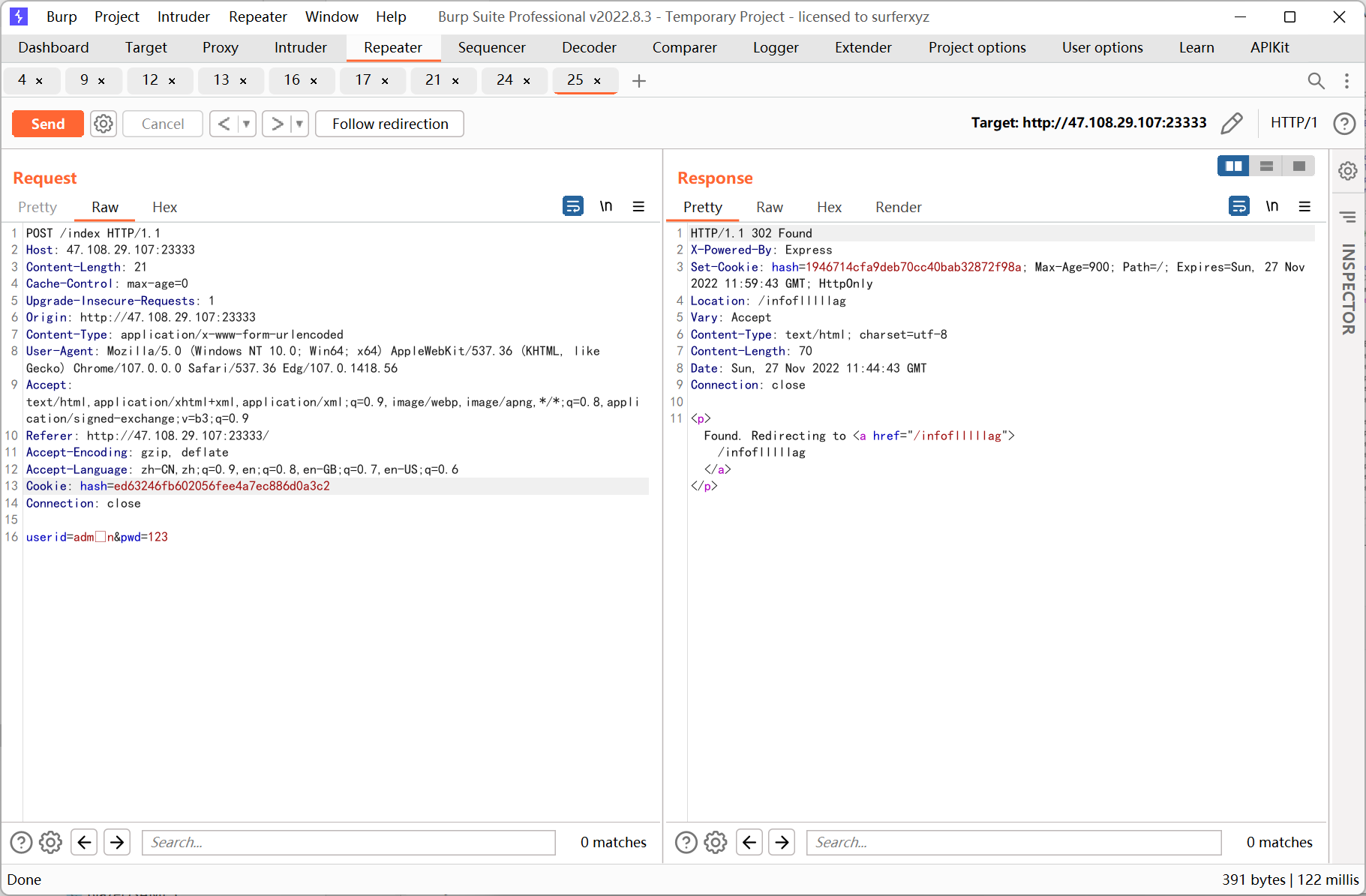Edit the target using the pencil icon
The image size is (1366, 896).
point(1232,123)
